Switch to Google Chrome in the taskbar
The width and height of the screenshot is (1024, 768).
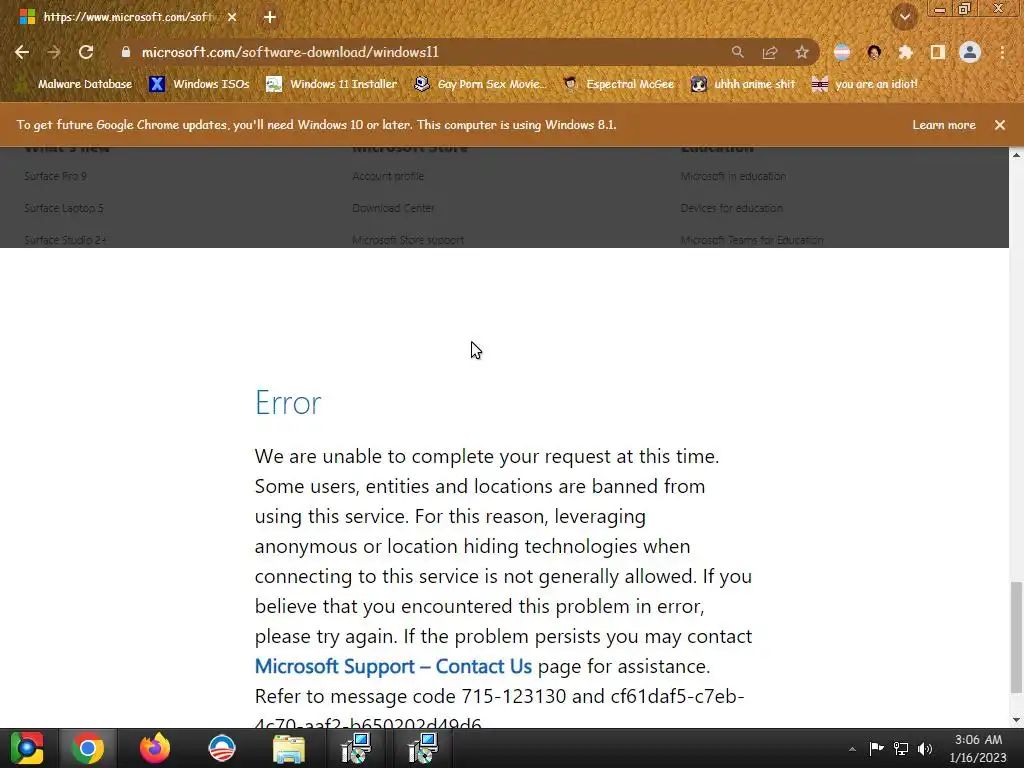[x=88, y=748]
